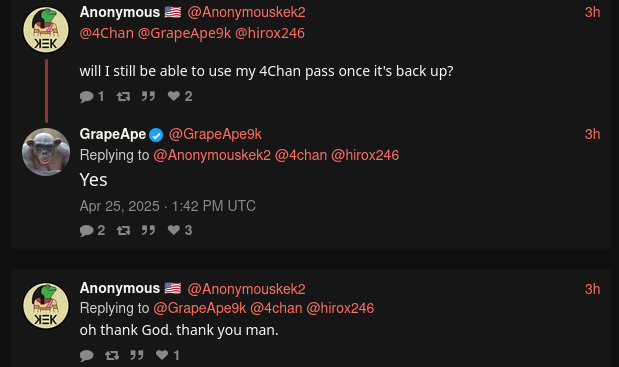Like GrapeApe's Yes reply
The height and width of the screenshot is (367, 619).
pyautogui.click(x=180, y=230)
